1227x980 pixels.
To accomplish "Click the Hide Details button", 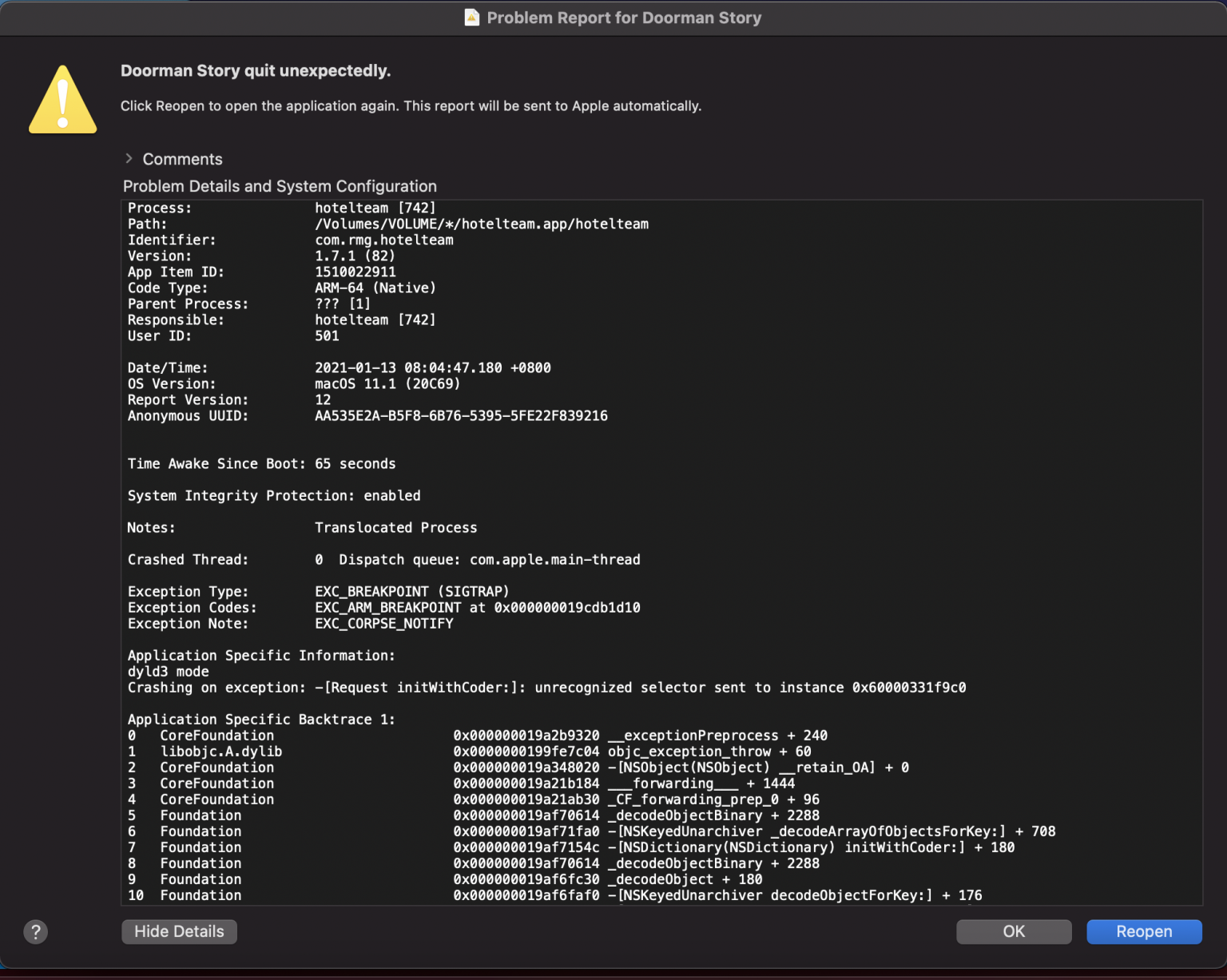I will (x=179, y=931).
